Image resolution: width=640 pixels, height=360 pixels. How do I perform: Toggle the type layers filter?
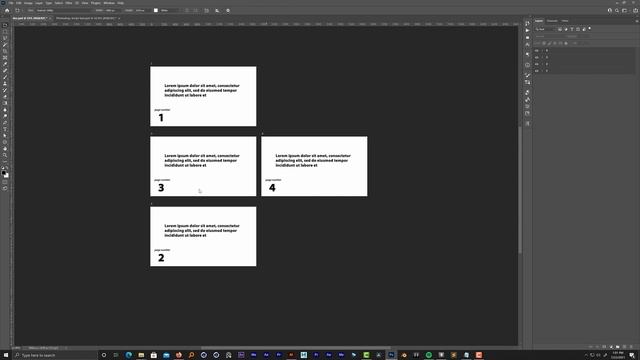pyautogui.click(x=572, y=29)
